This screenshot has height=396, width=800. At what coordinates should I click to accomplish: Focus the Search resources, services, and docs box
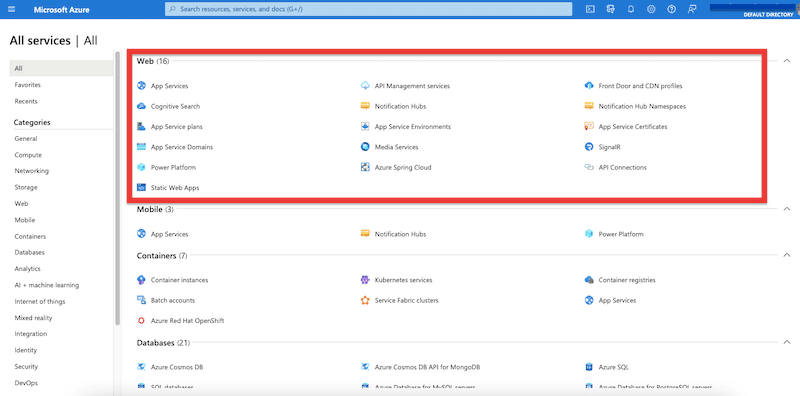[x=368, y=9]
